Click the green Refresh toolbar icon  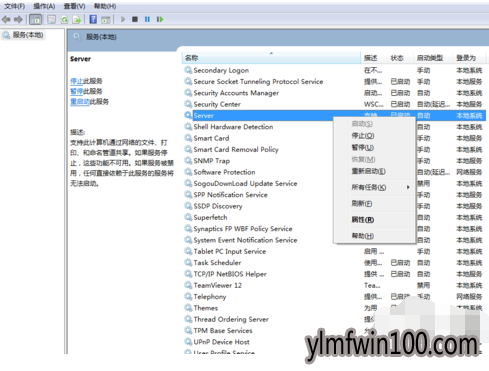point(64,20)
